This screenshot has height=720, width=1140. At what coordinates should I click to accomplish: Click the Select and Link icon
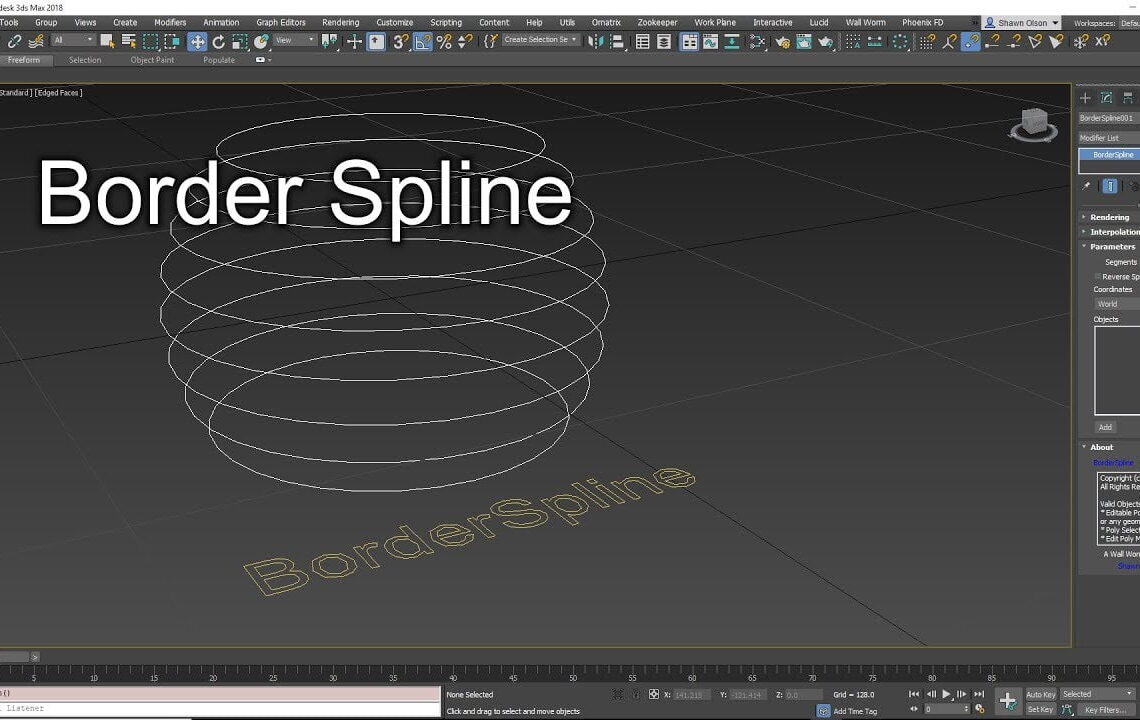[x=15, y=42]
